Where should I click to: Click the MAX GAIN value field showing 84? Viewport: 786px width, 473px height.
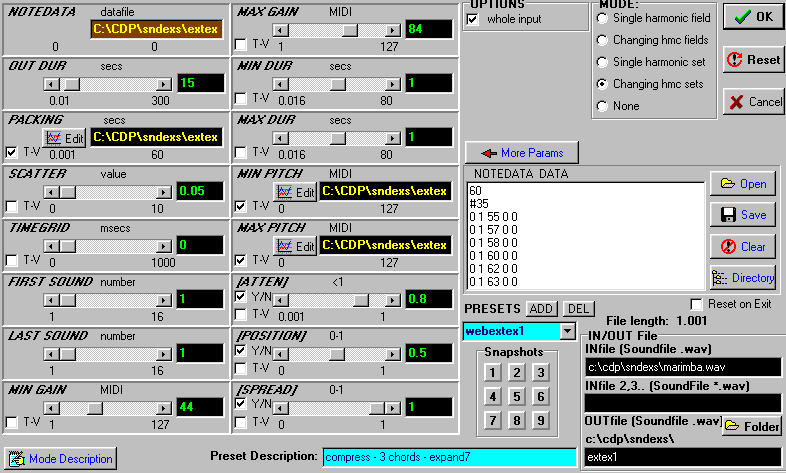click(x=429, y=29)
